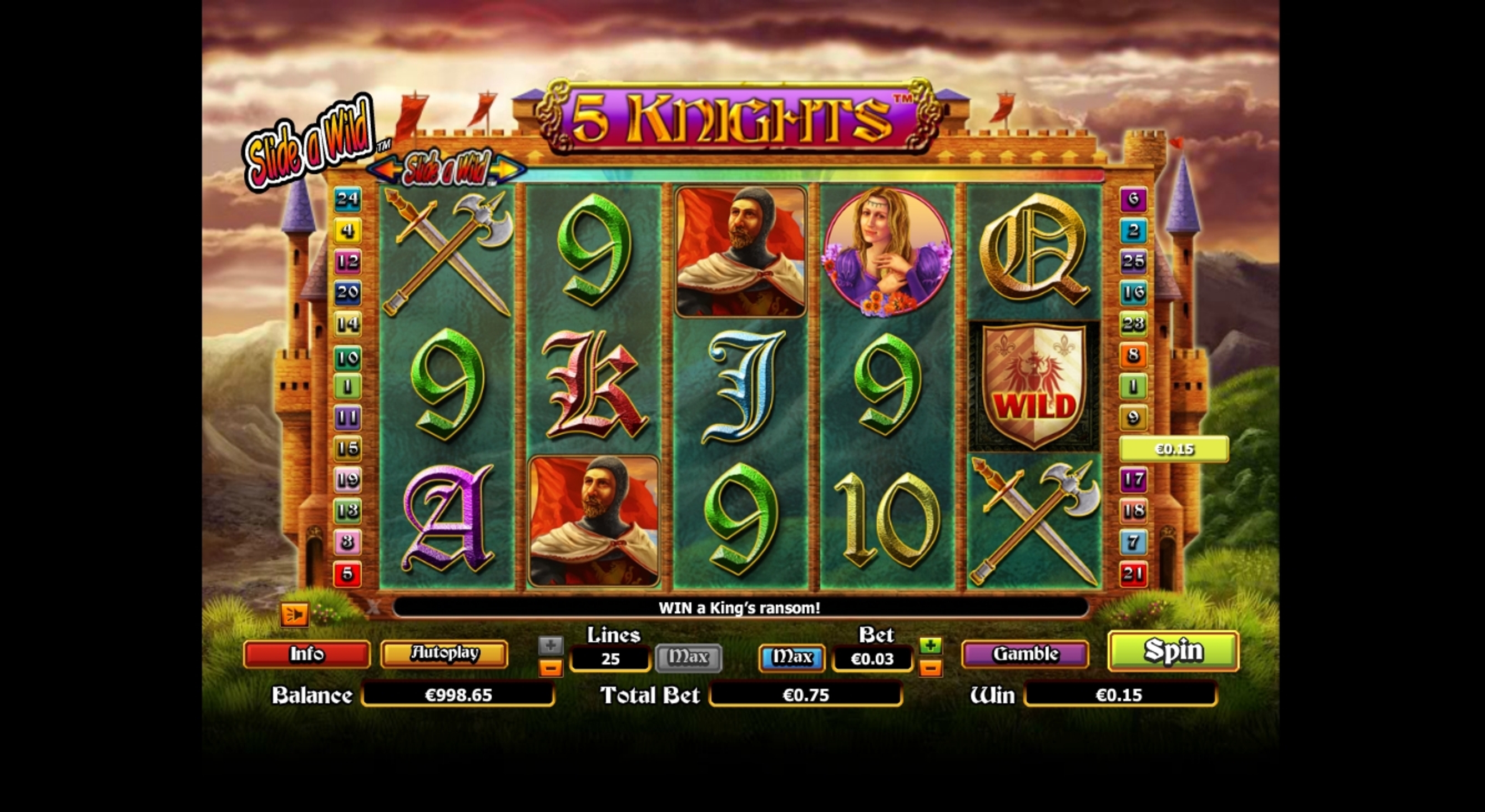1485x812 pixels.
Task: Decrease lines with orange minus button
Action: 550,667
